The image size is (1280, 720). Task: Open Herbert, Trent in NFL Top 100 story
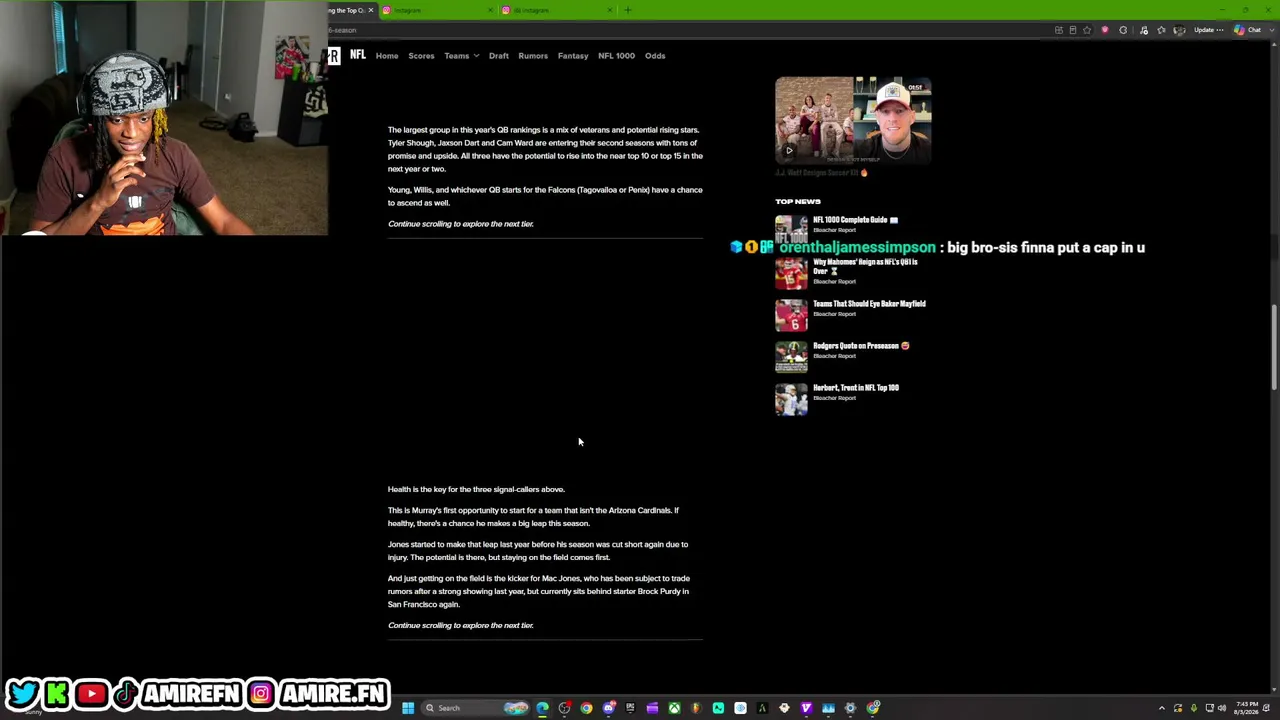(x=856, y=388)
